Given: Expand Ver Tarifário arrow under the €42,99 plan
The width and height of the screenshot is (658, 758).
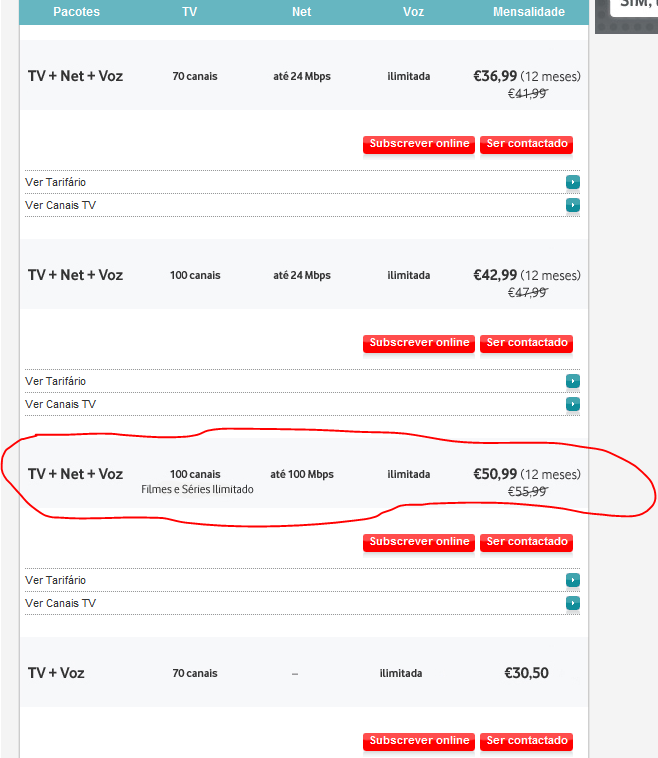Looking at the screenshot, I should pyautogui.click(x=573, y=381).
